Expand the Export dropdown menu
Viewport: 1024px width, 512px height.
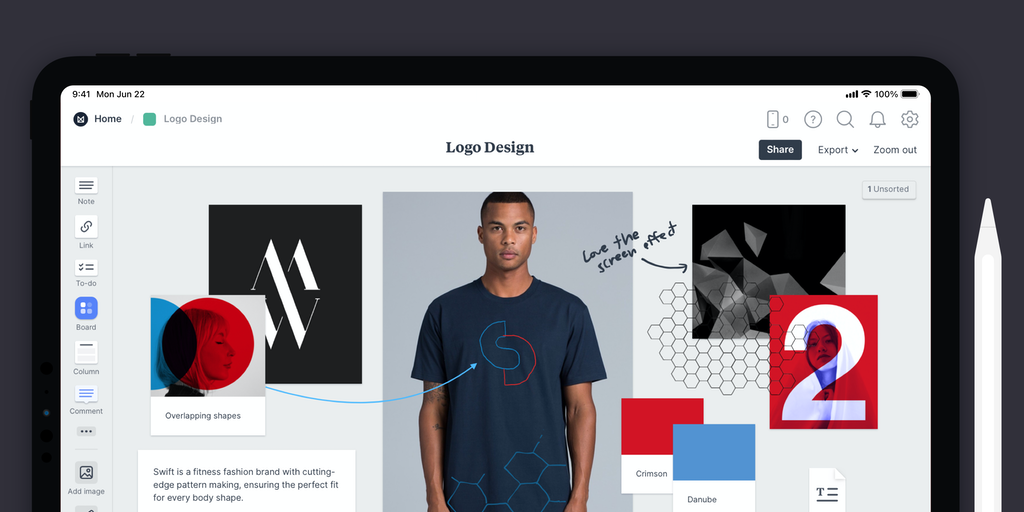coord(838,150)
